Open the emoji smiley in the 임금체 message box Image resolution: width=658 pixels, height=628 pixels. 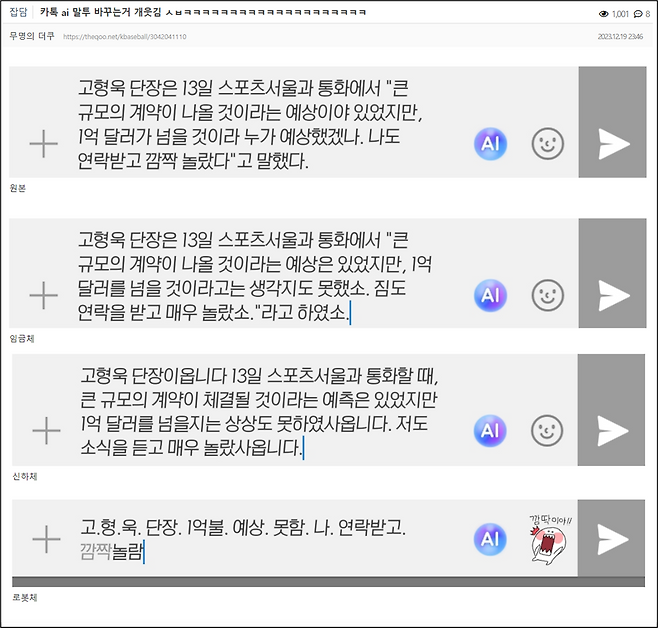pos(547,295)
